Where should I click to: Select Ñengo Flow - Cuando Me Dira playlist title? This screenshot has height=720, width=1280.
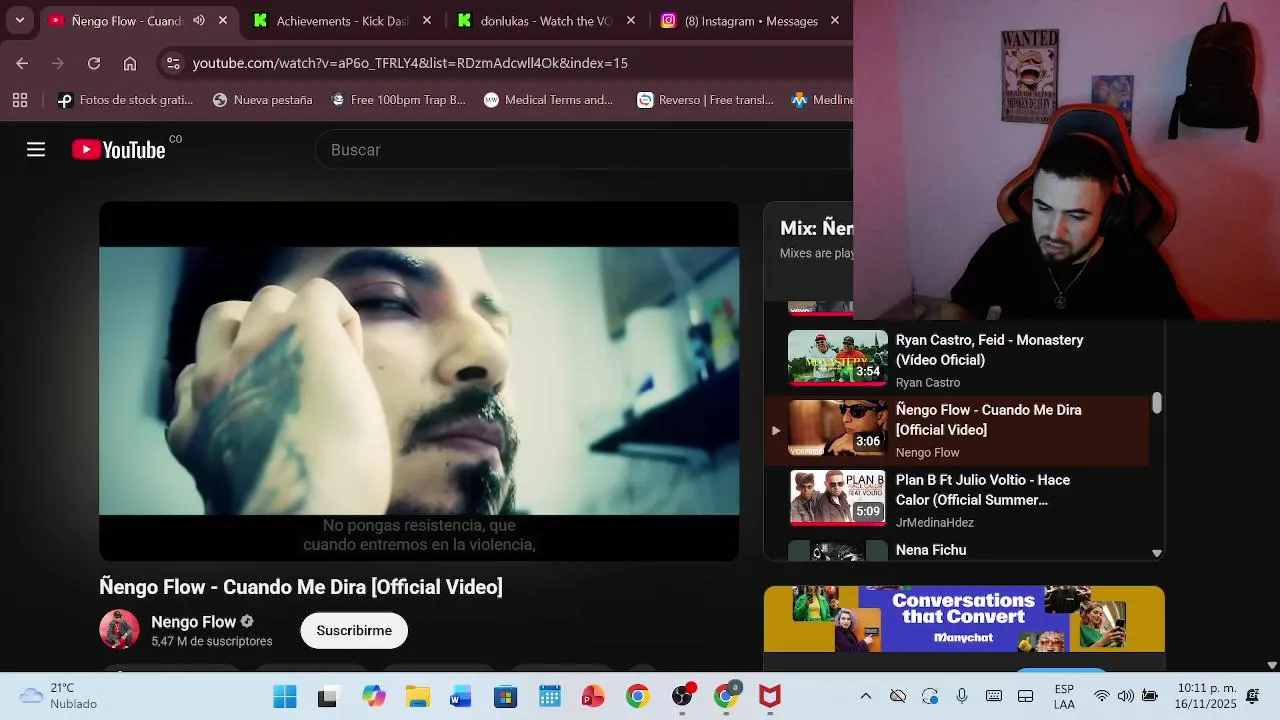coord(988,420)
